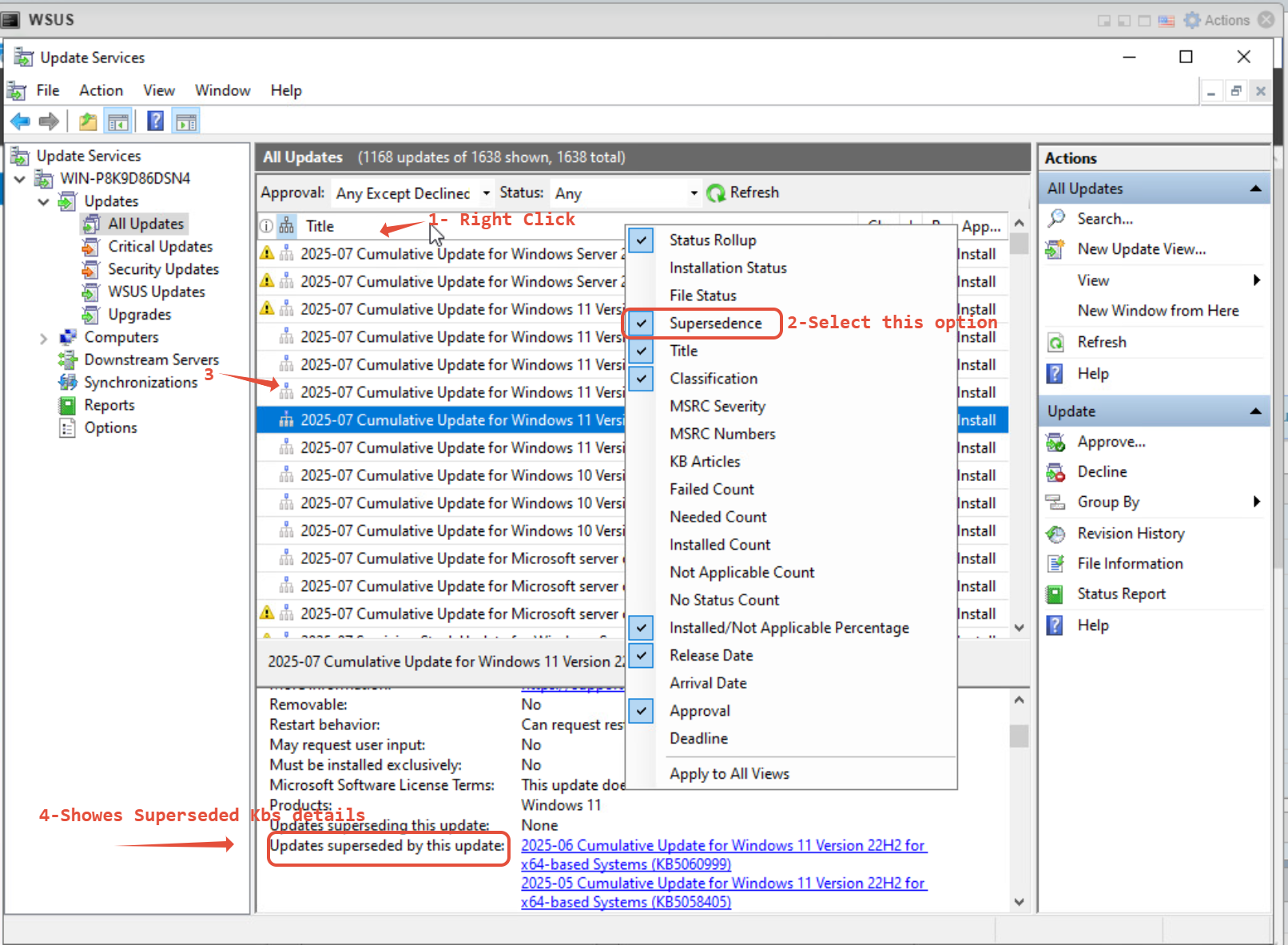Click Search magnifier icon in Actions pane
This screenshot has width=1288, height=945.
pyautogui.click(x=1056, y=218)
